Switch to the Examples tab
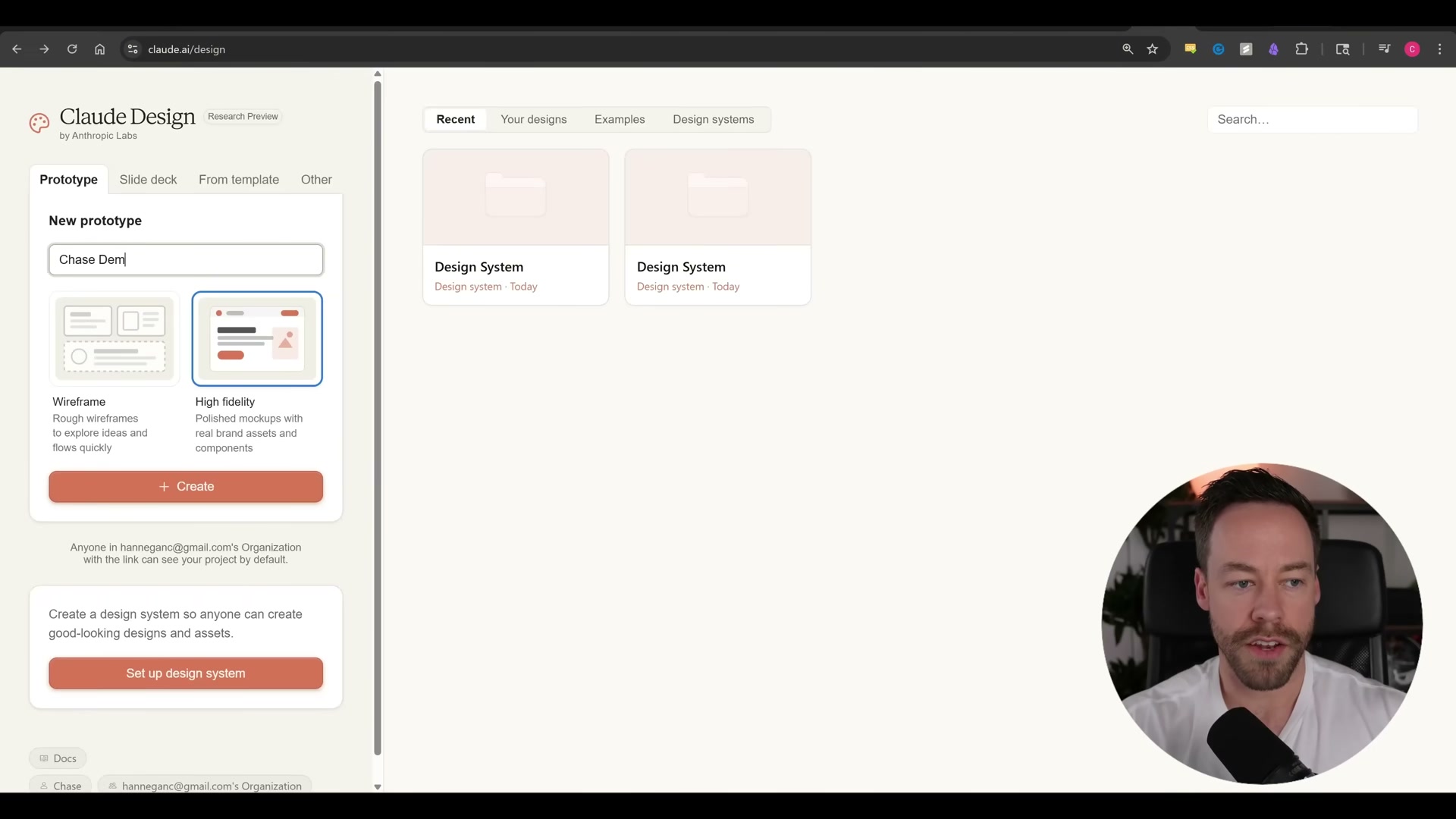The width and height of the screenshot is (1456, 819). [620, 119]
